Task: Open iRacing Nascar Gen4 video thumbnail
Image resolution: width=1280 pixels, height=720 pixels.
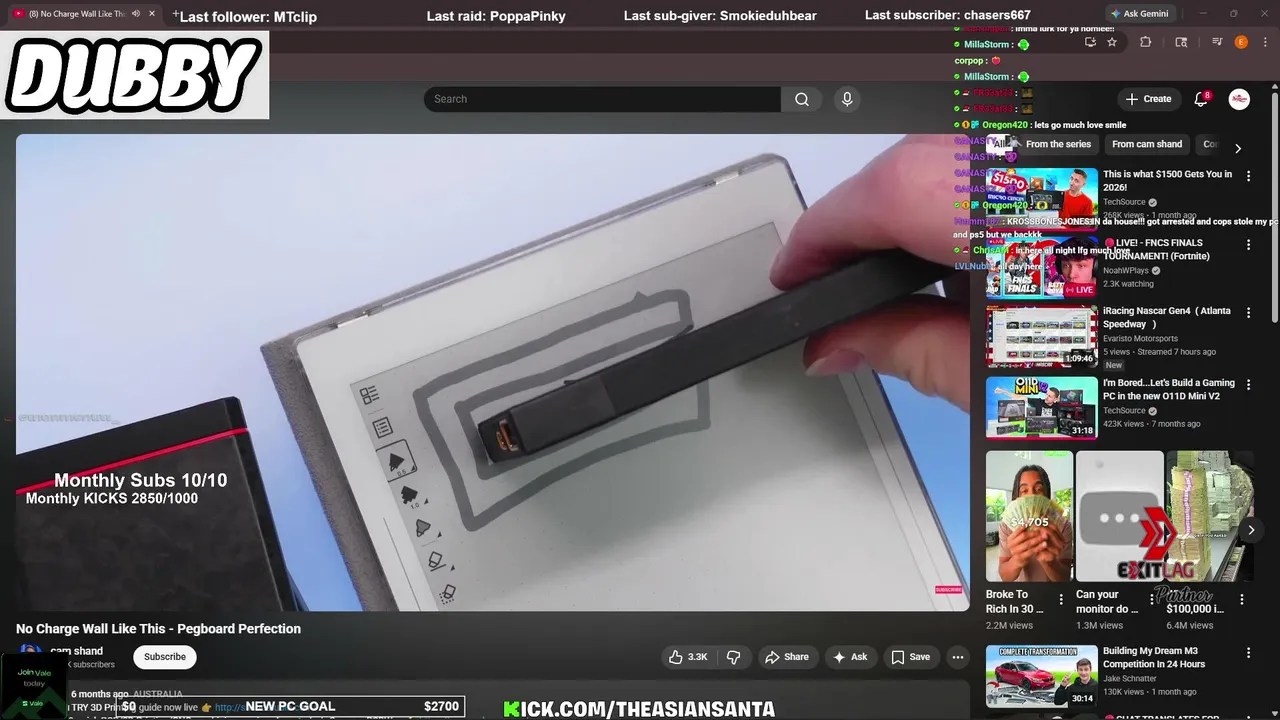Action: (x=1042, y=336)
